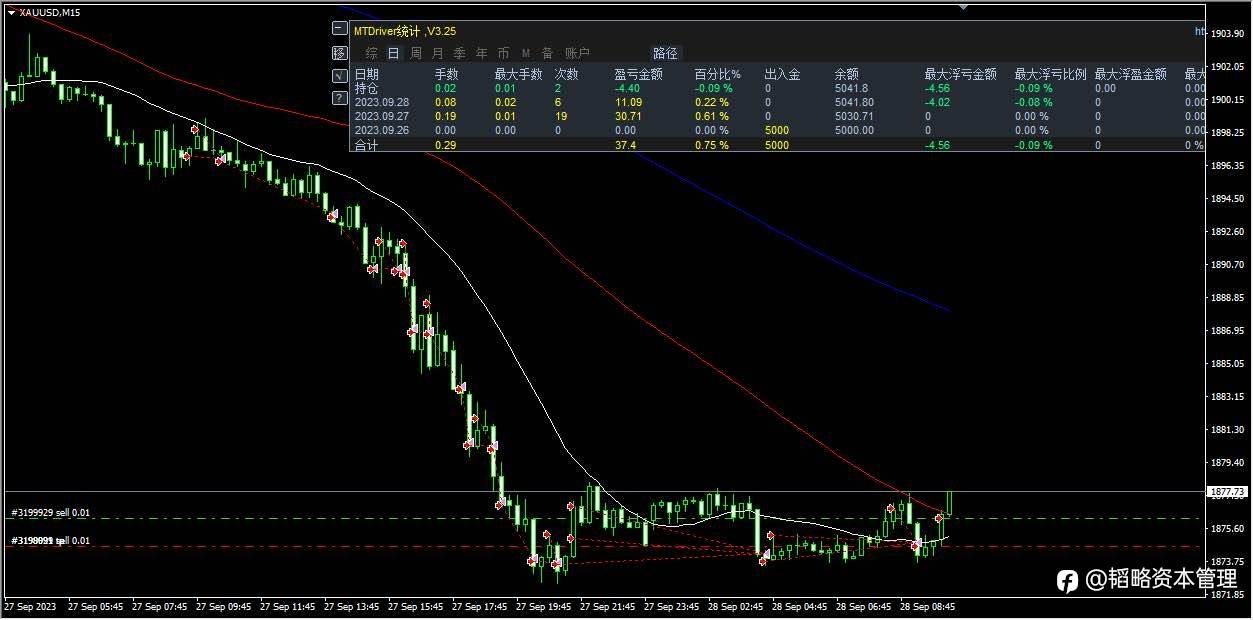The image size is (1253, 620).
Task: Click the 路径 path button
Action: (665, 53)
